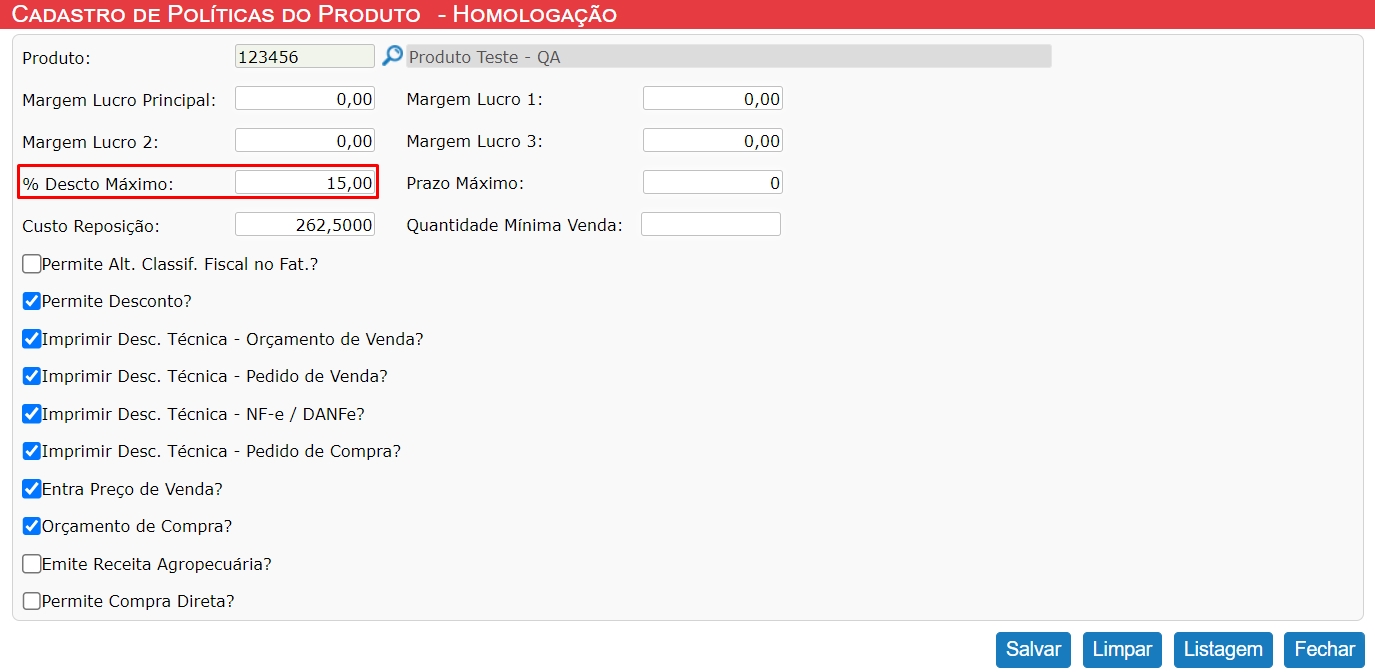This screenshot has height=672, width=1375.
Task: Enable Permite Compra Direta checkbox
Action: (x=32, y=601)
